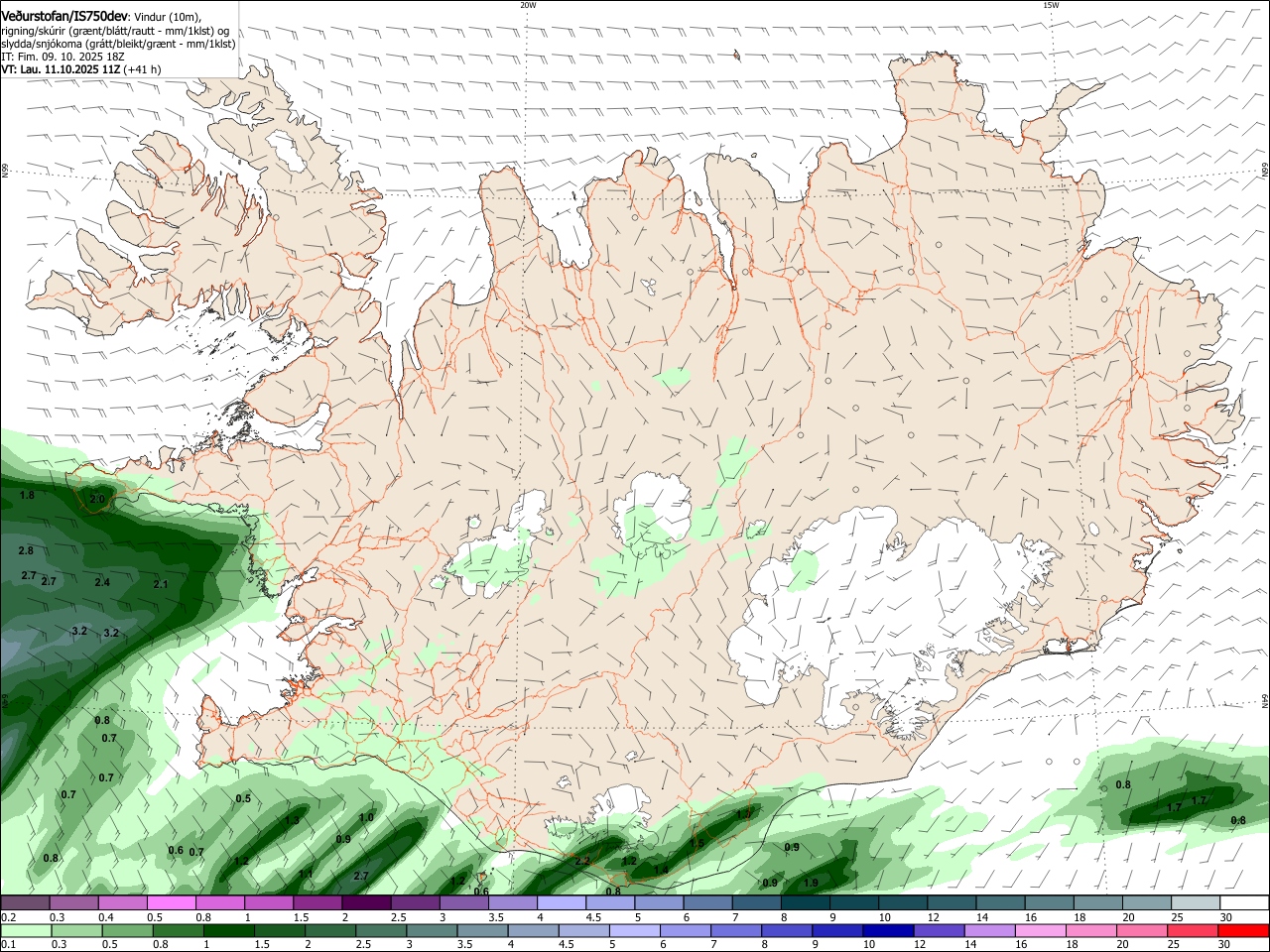
Task: Click the 0.1 label in bottom legend row
Action: 8,944
